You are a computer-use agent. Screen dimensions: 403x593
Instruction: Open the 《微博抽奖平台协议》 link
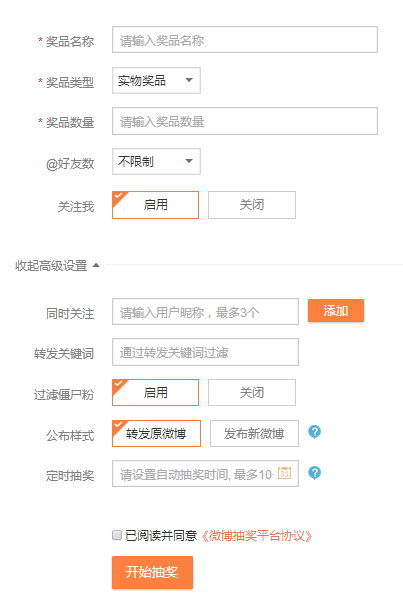point(256,536)
